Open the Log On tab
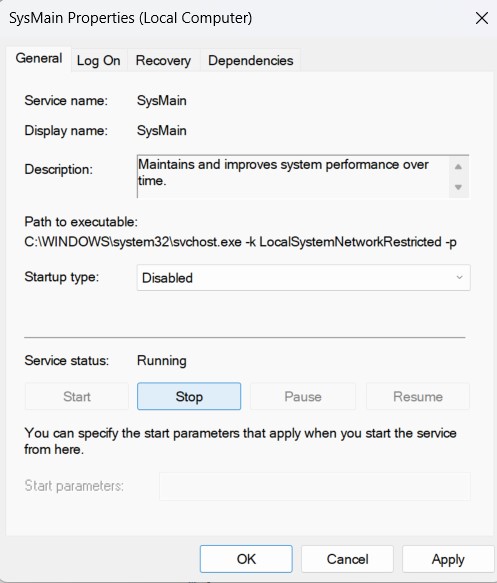This screenshot has height=583, width=497. tap(99, 61)
